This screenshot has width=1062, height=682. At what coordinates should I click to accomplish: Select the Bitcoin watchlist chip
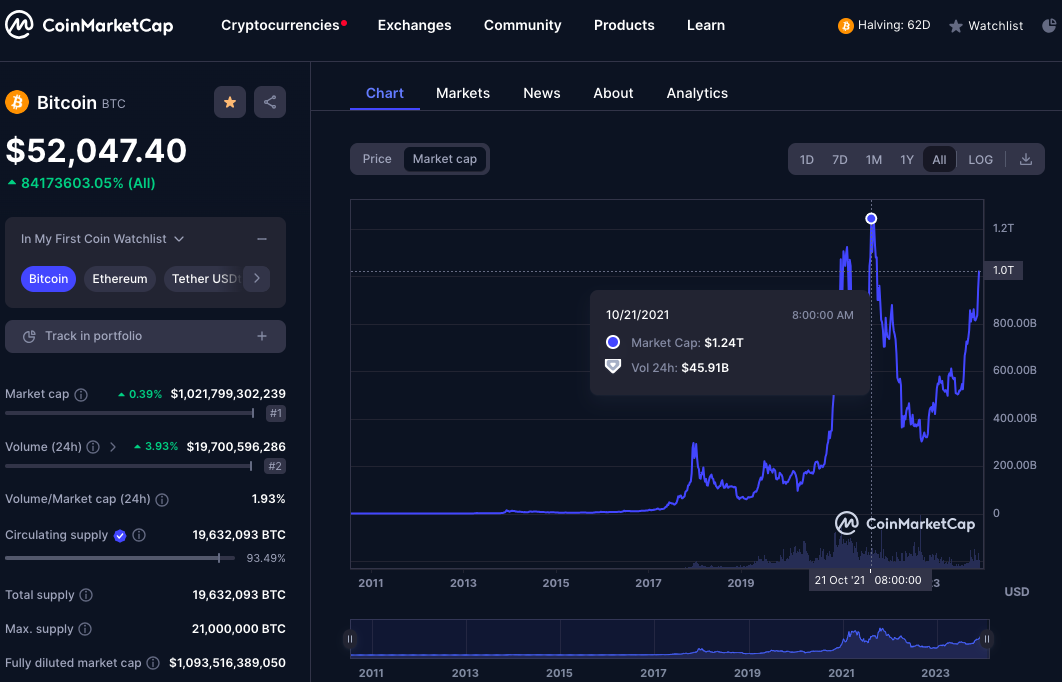point(48,279)
